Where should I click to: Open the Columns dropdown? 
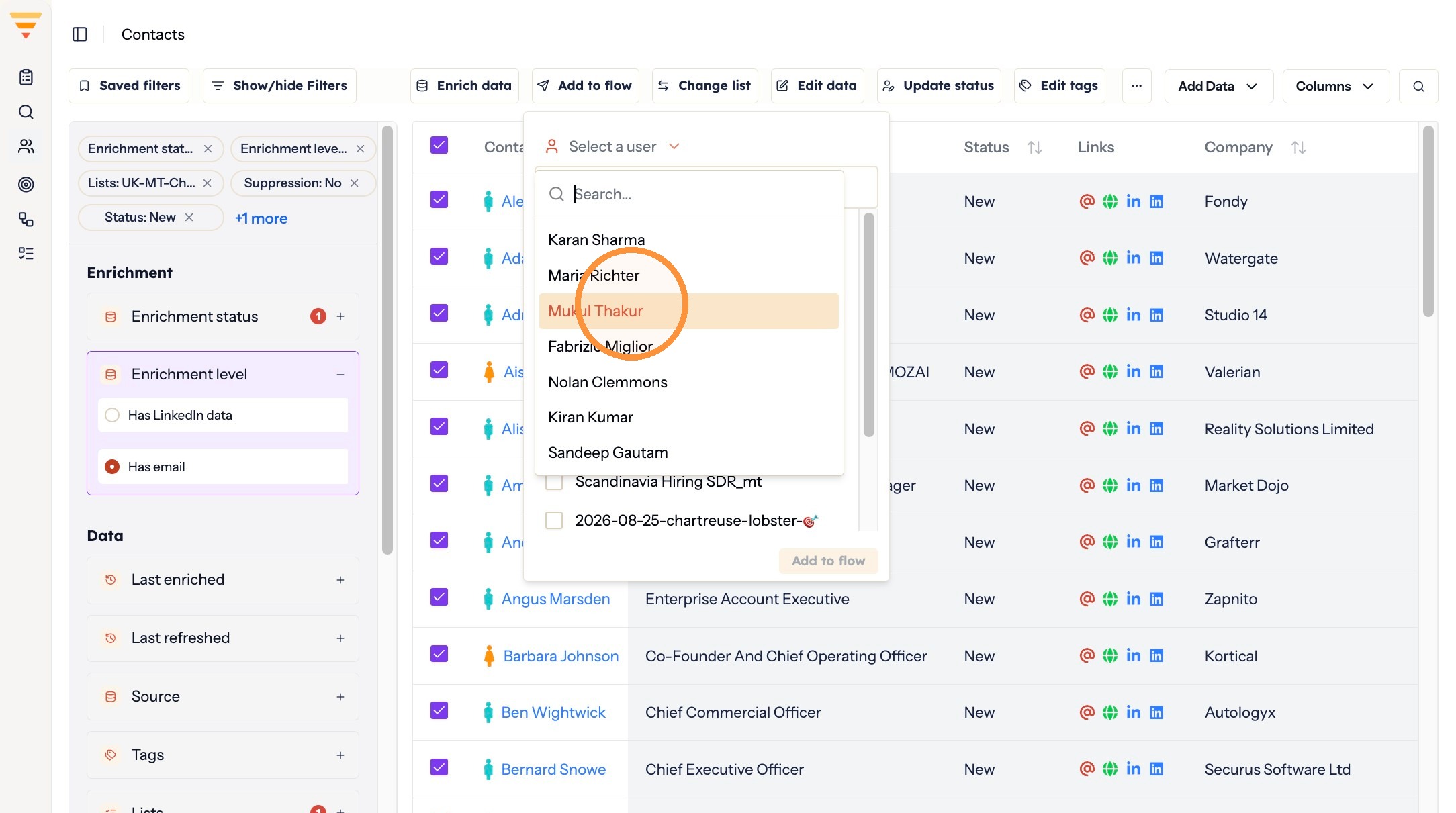(x=1335, y=86)
